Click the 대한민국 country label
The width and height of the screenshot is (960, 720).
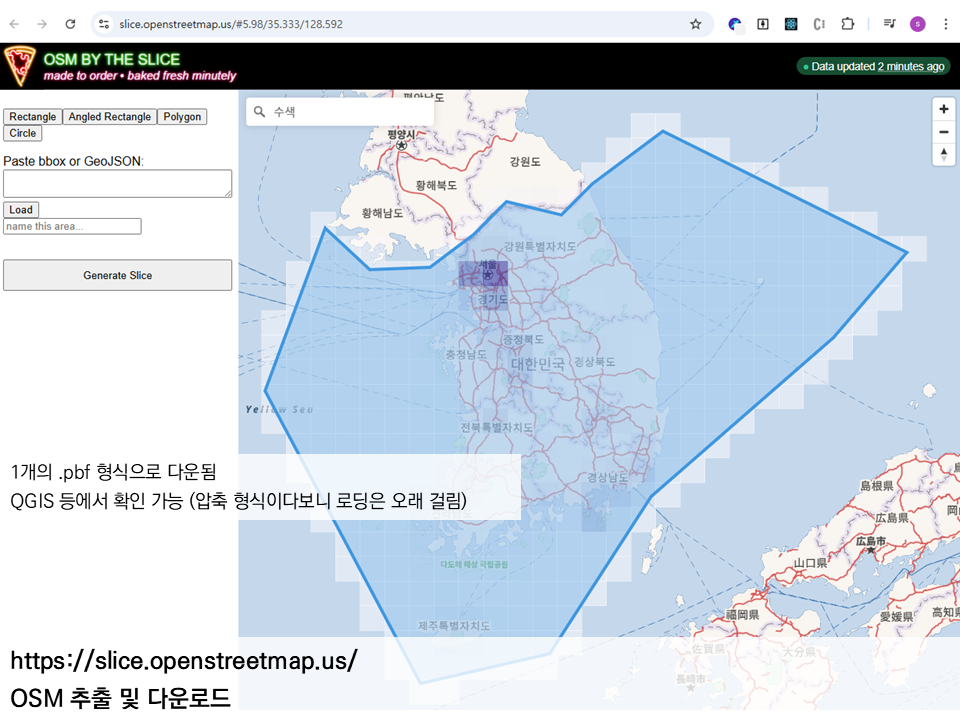(x=538, y=364)
